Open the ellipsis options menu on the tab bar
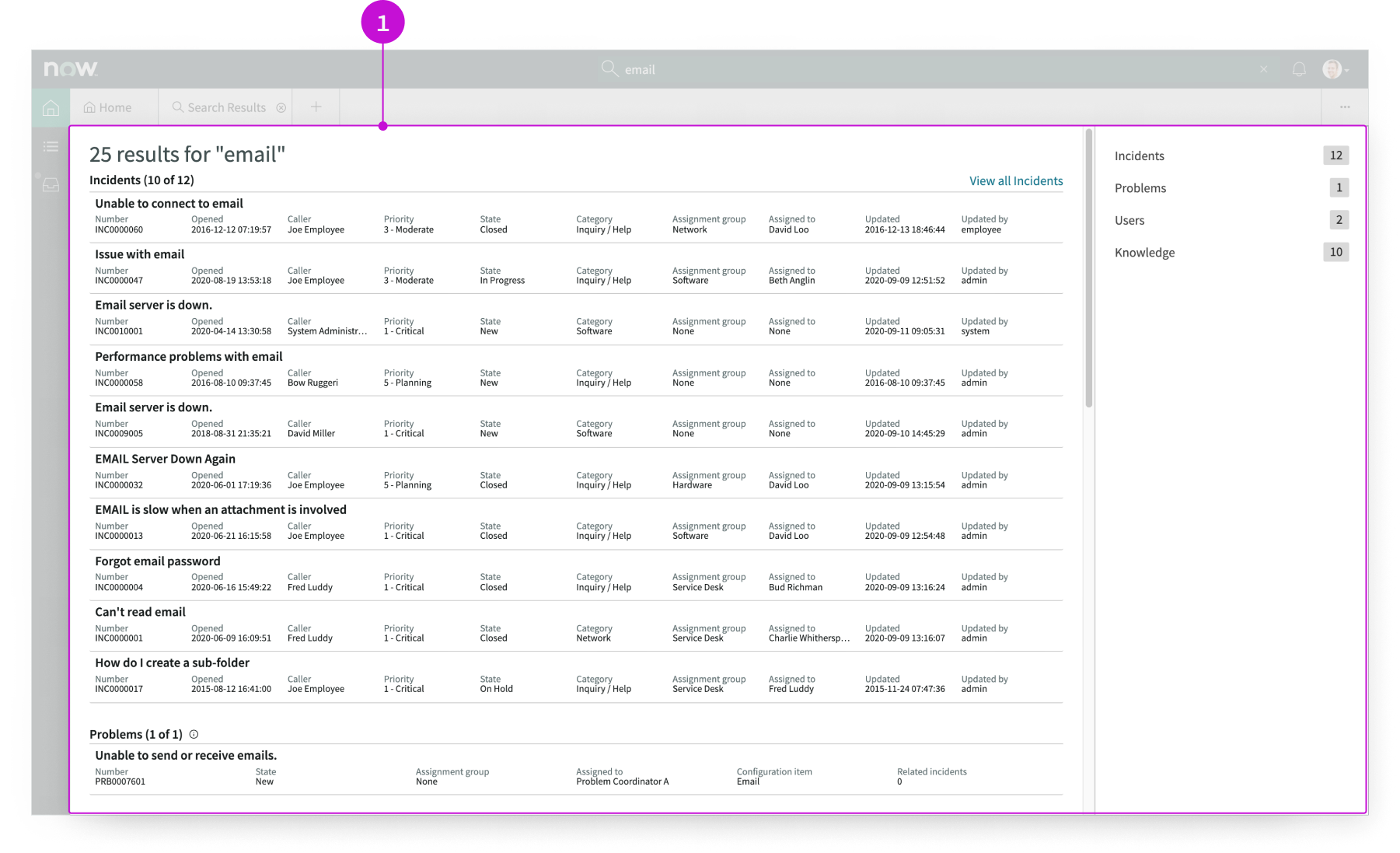Screen dimensions: 1400x853 tap(1344, 107)
